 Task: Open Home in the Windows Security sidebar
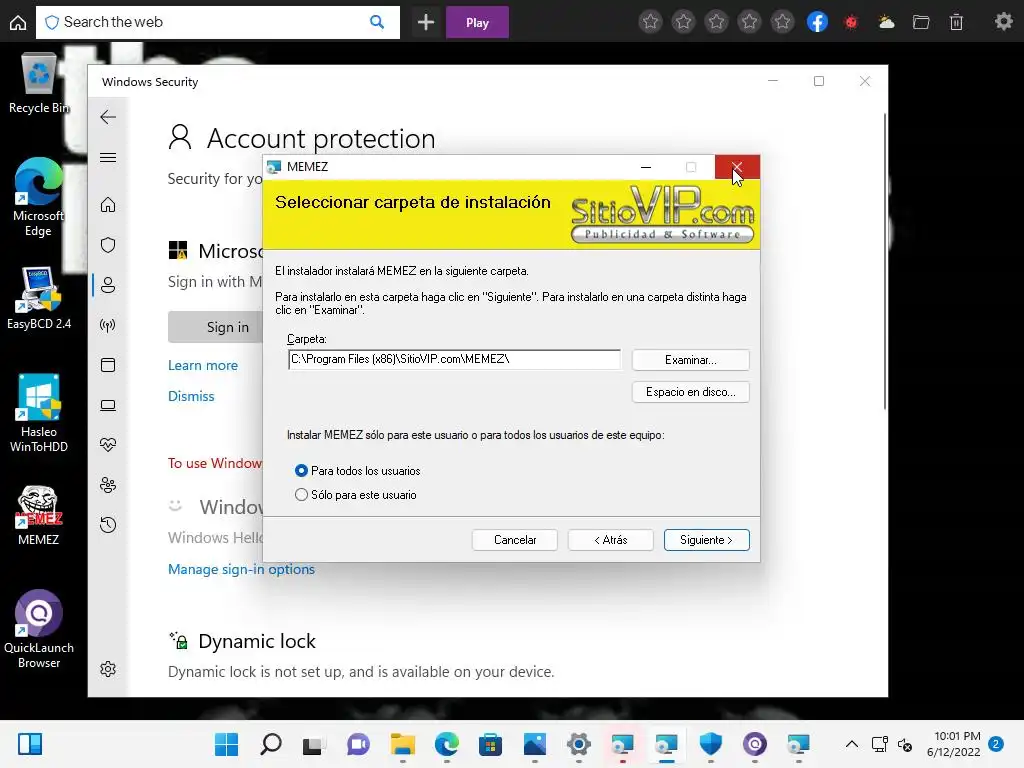click(x=108, y=205)
